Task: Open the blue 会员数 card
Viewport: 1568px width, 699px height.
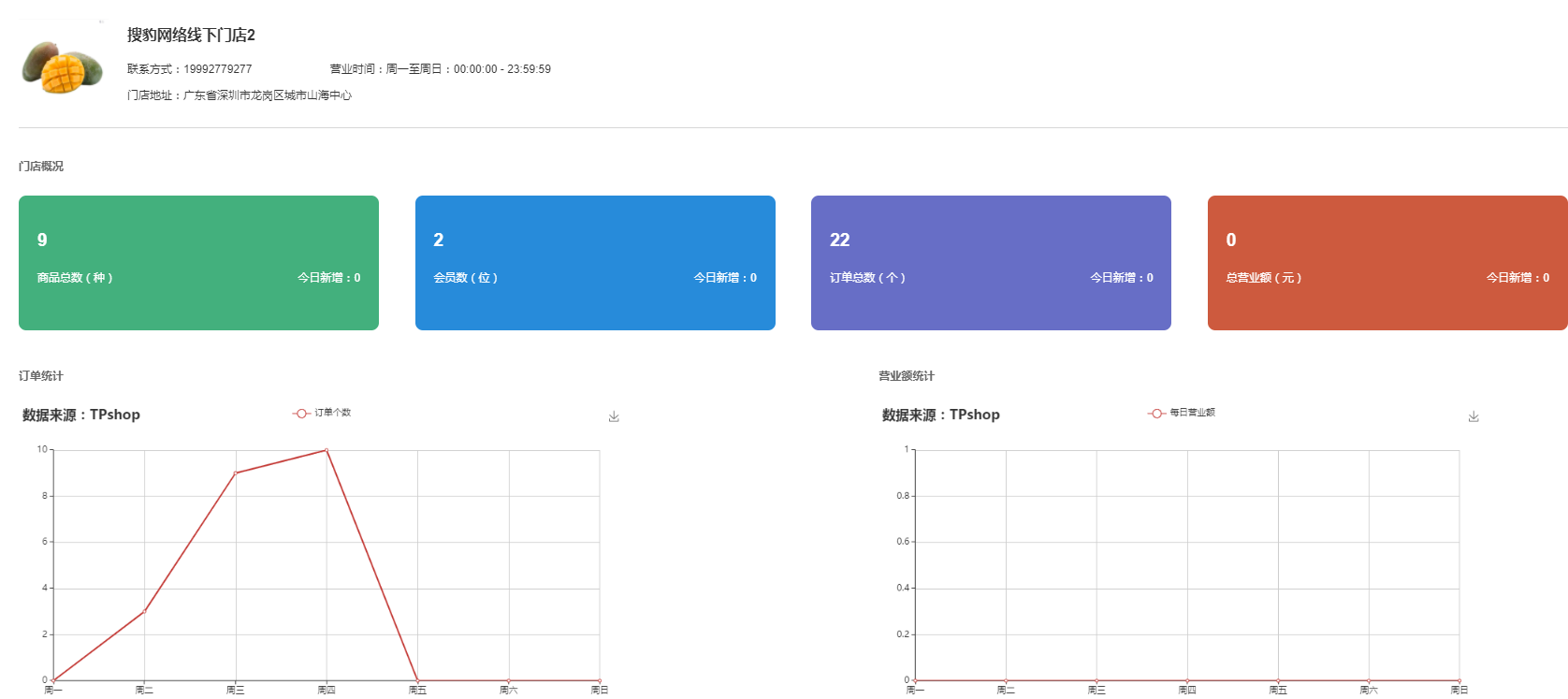Action: (x=595, y=263)
